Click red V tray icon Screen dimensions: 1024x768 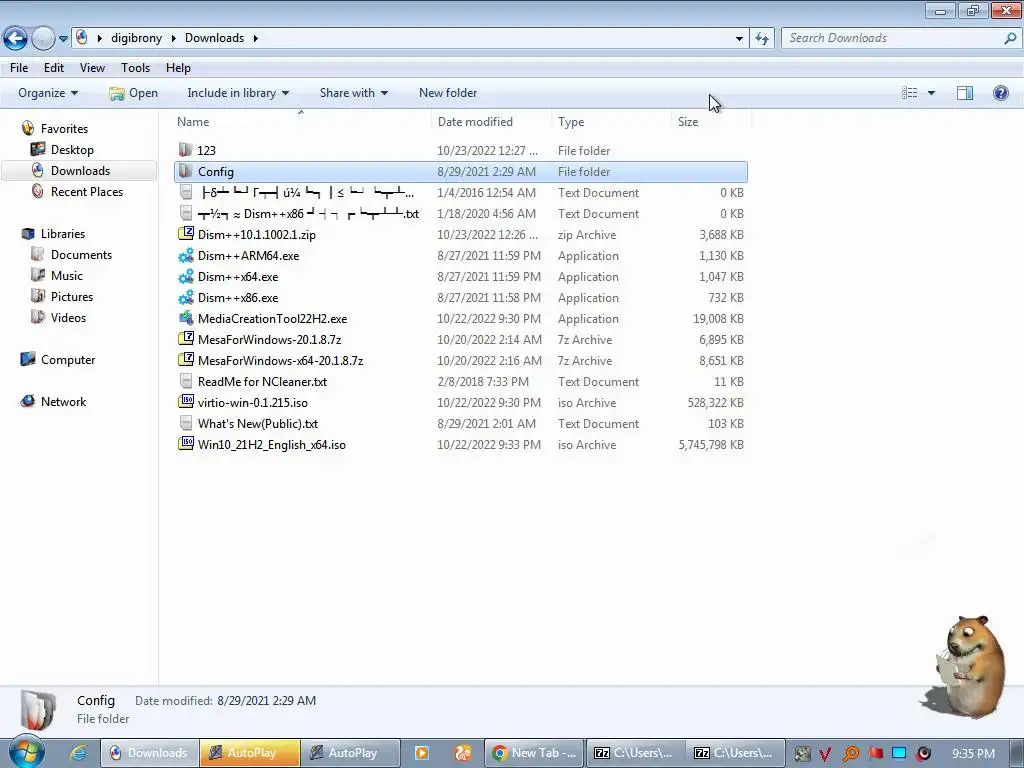pyautogui.click(x=825, y=754)
